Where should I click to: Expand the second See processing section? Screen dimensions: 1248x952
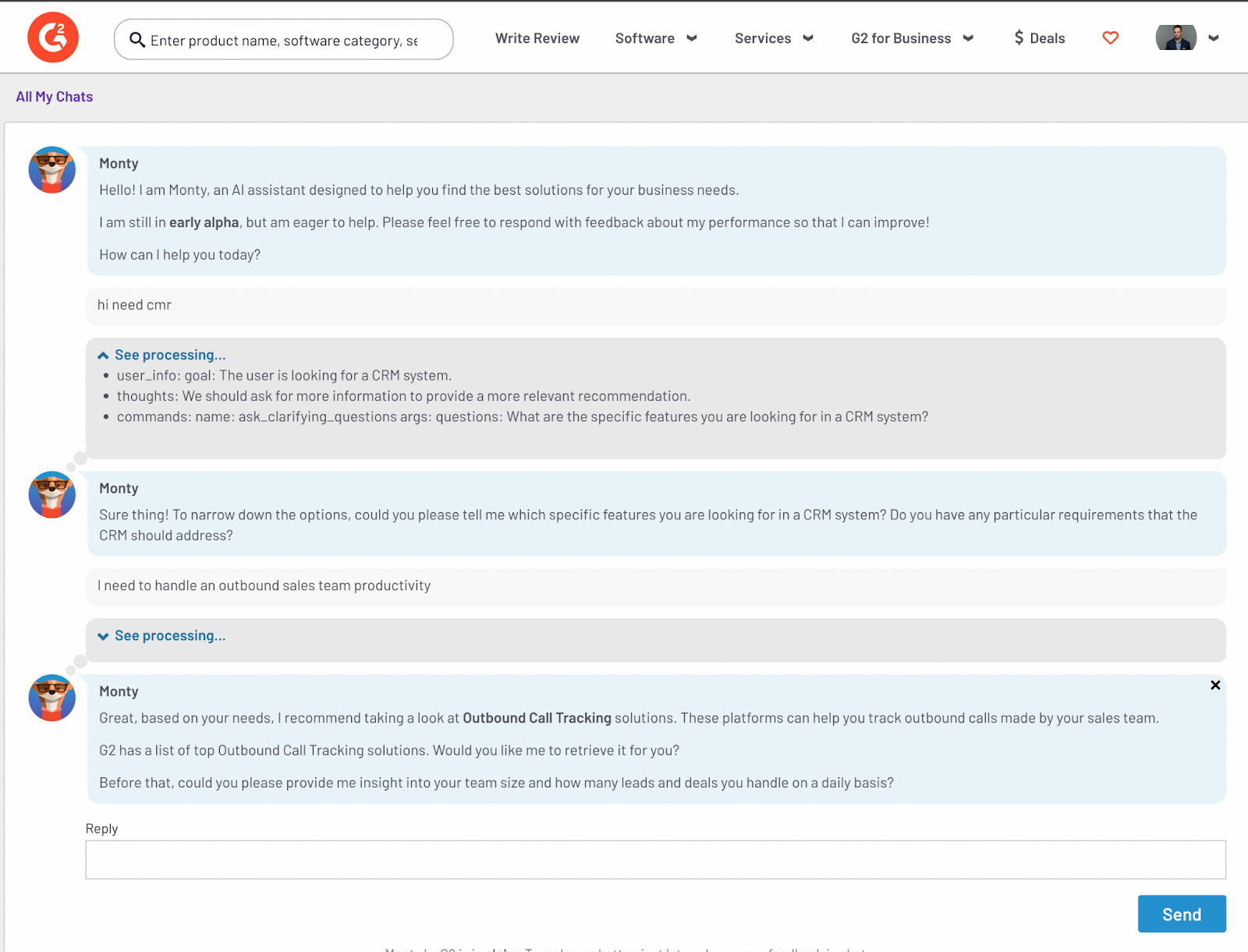point(103,636)
